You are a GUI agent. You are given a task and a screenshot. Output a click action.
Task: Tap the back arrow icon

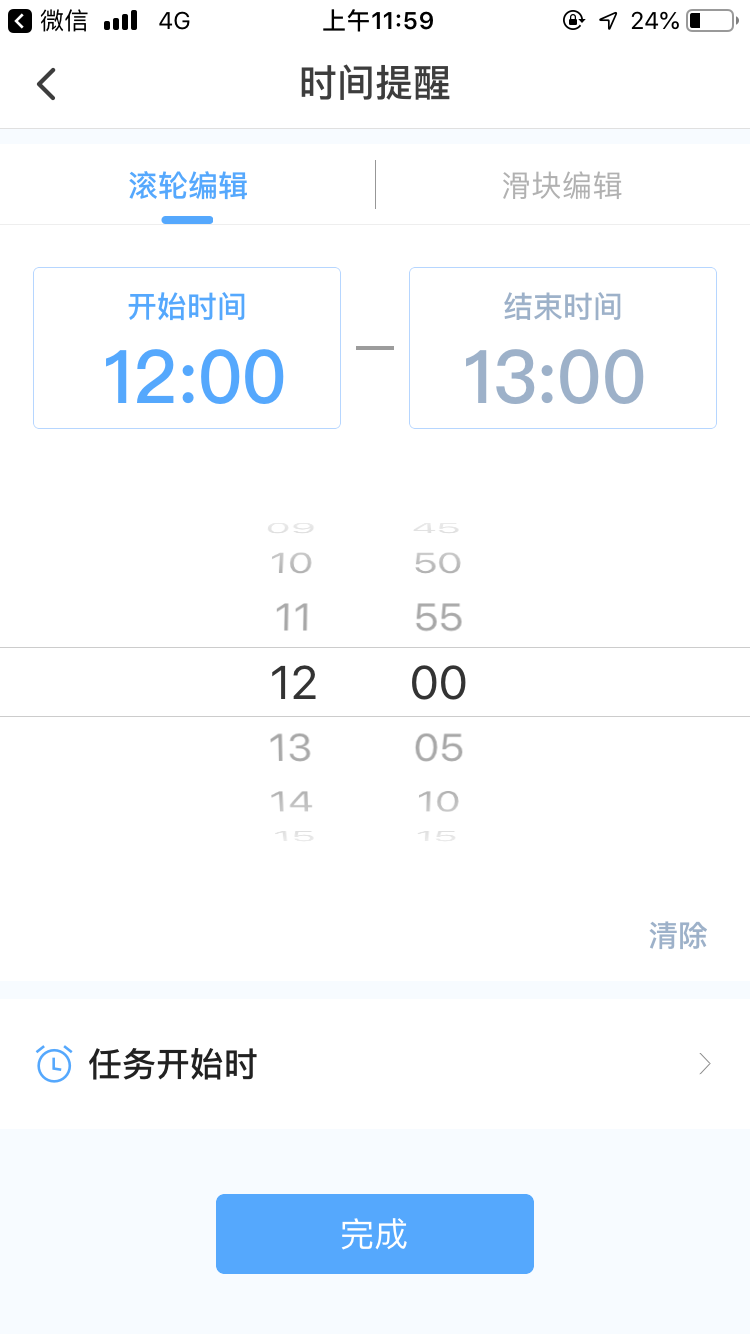(46, 84)
